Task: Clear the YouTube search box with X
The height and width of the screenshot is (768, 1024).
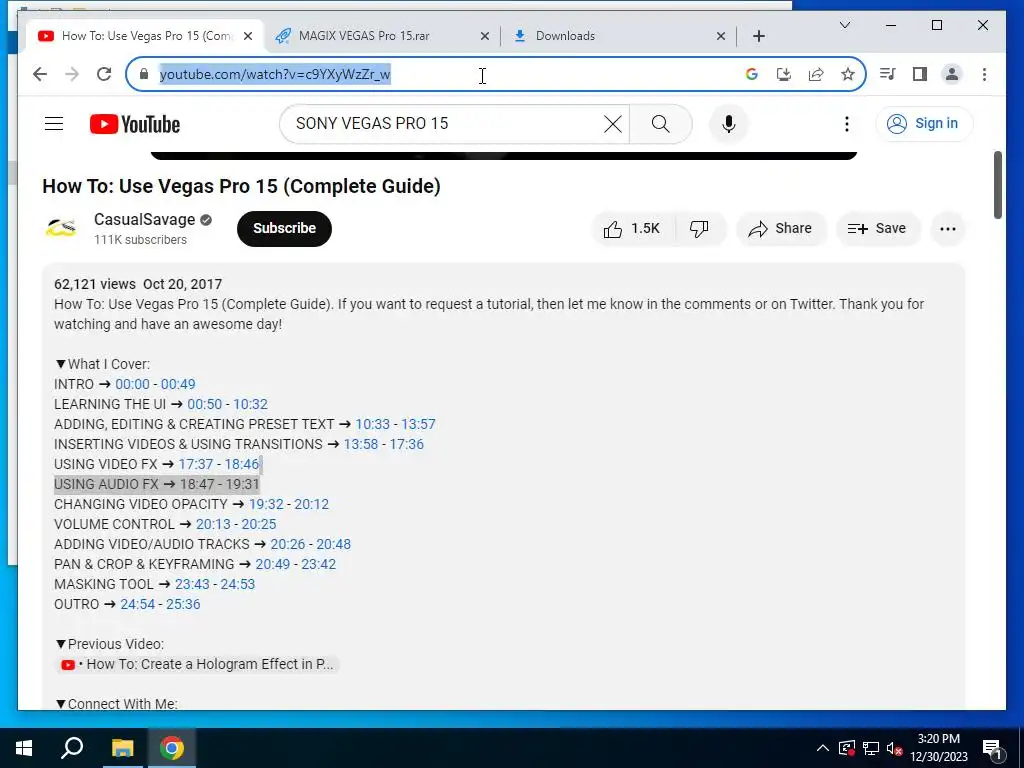Action: coord(613,123)
